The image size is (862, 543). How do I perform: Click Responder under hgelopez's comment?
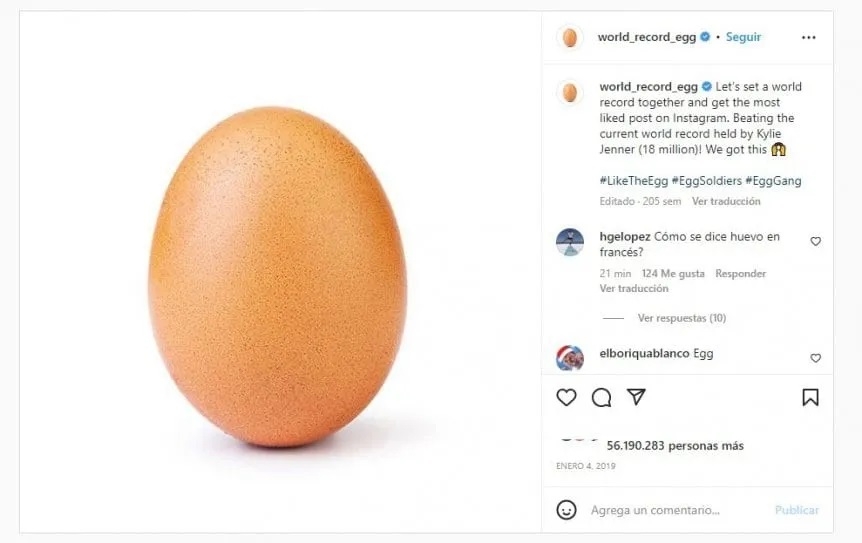click(741, 273)
